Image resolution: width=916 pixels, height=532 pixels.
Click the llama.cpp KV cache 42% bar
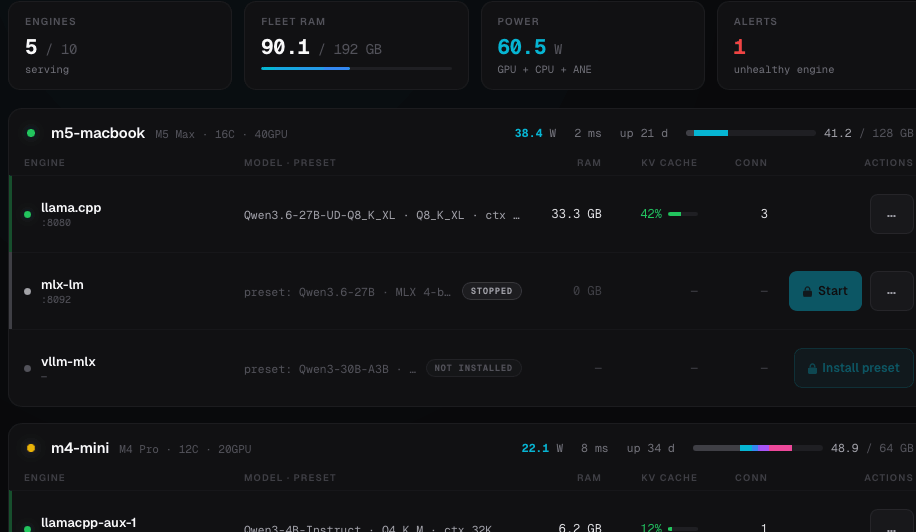(x=683, y=214)
